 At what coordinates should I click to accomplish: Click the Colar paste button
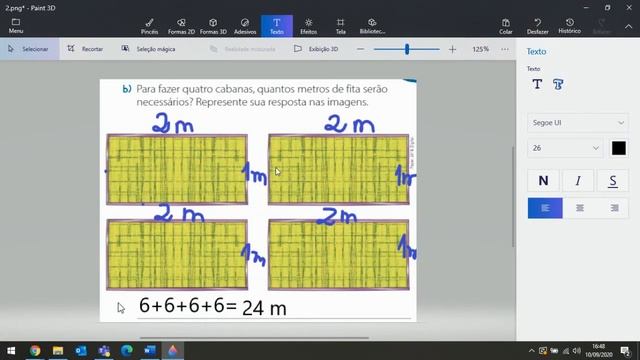click(x=506, y=26)
